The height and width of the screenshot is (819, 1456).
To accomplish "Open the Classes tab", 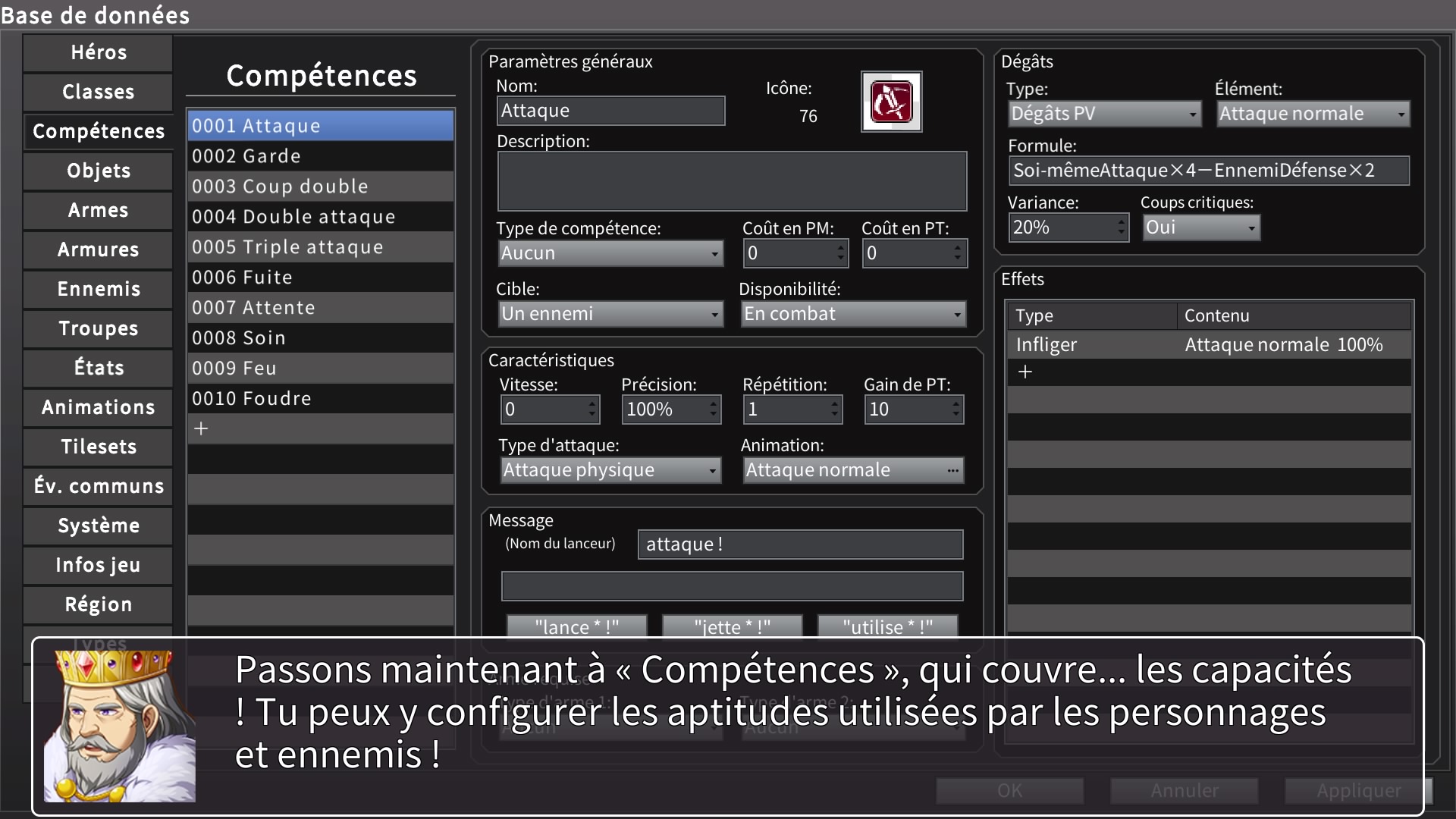I will [99, 92].
